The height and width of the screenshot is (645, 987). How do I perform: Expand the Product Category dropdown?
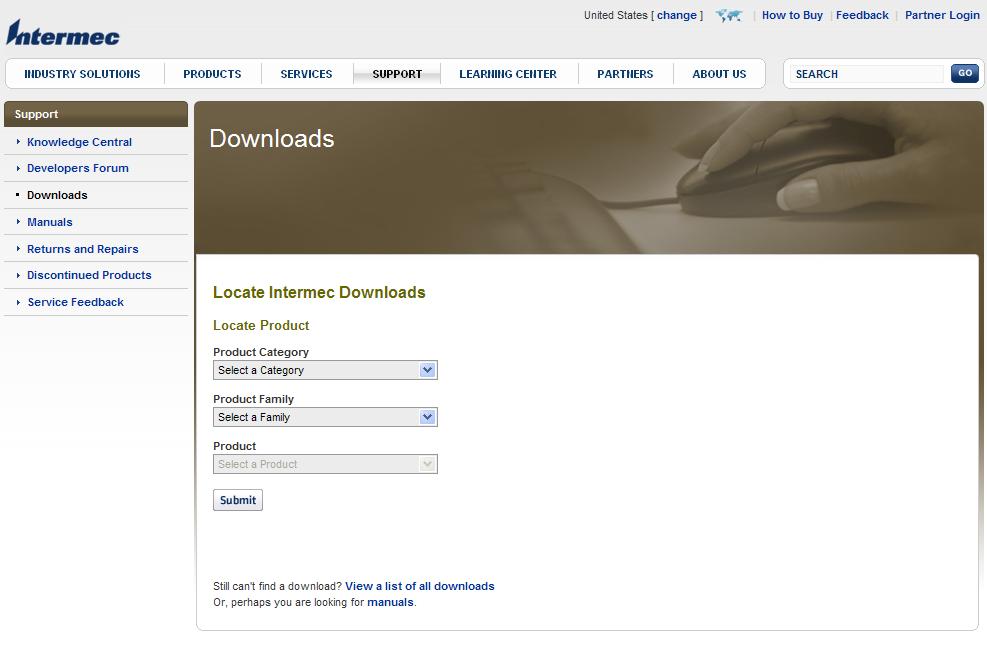point(325,370)
